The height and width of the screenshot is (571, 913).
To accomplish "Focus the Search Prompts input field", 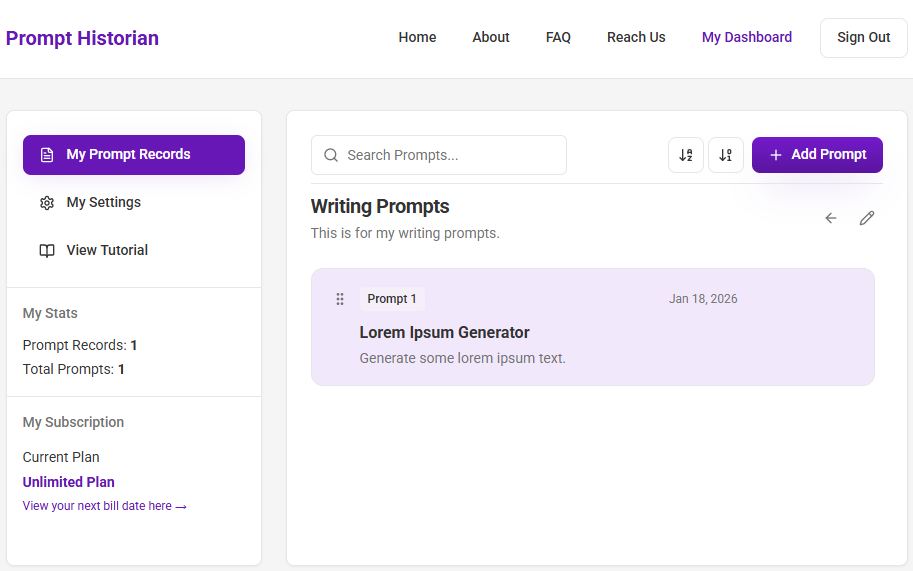I will tap(439, 155).
